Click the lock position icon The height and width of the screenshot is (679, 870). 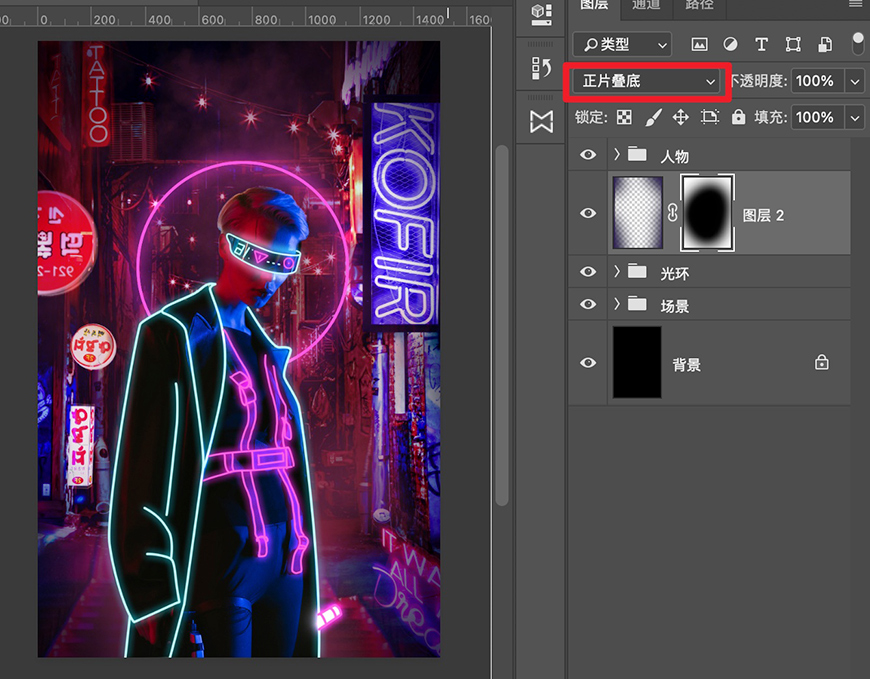tap(680, 117)
